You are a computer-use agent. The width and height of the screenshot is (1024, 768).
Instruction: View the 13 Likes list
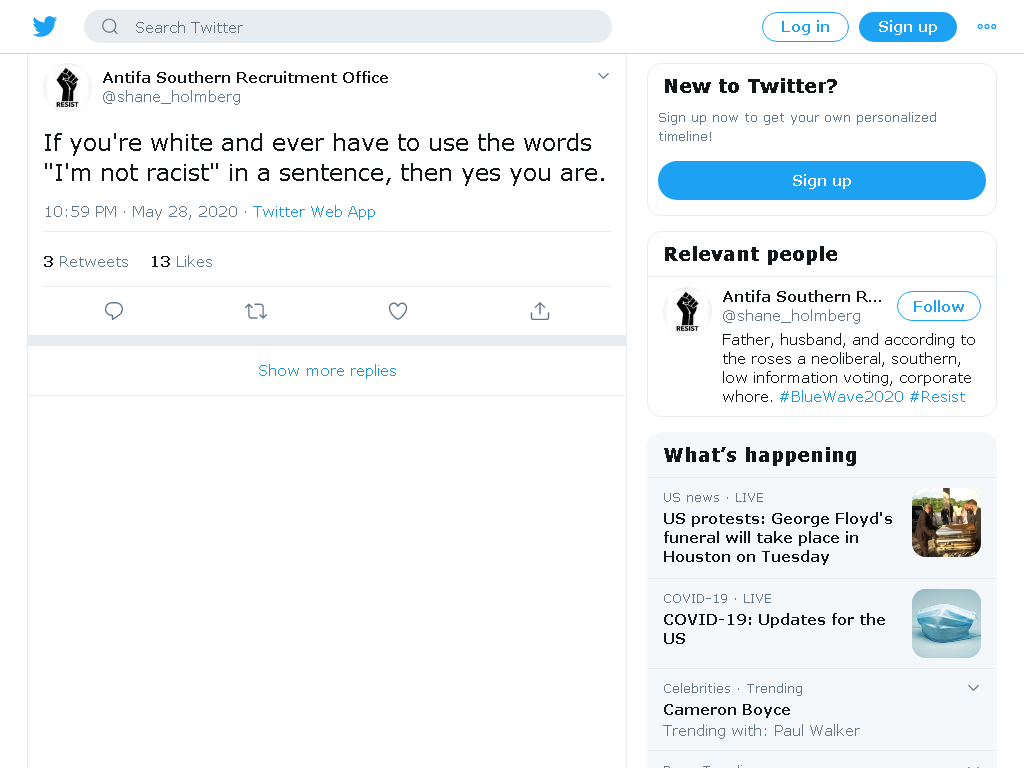(x=182, y=261)
